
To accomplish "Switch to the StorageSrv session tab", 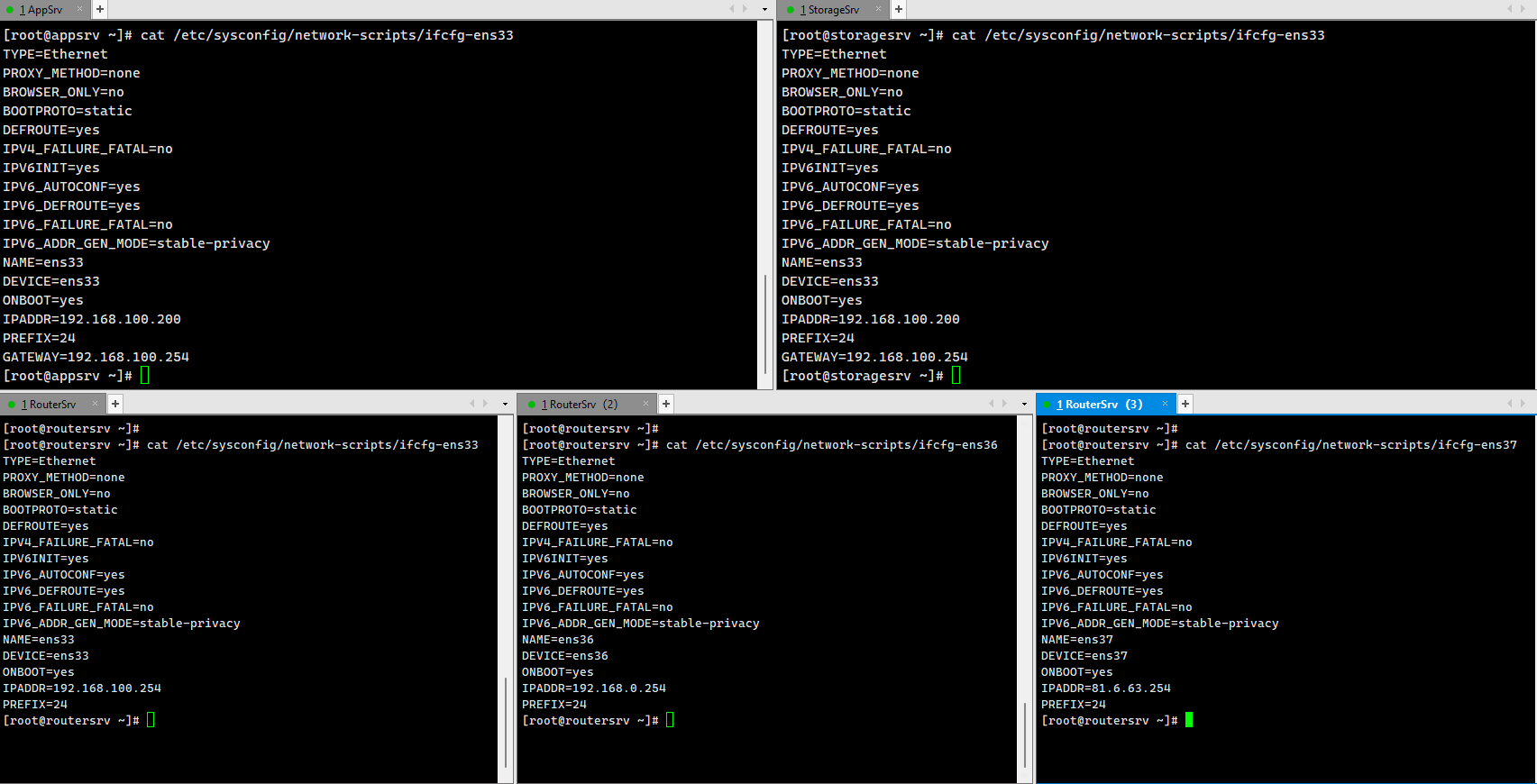I will tap(833, 10).
